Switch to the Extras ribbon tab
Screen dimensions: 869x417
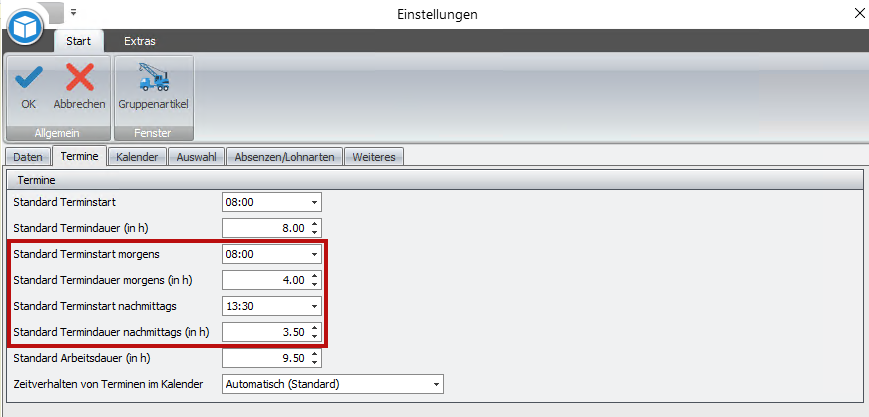pyautogui.click(x=139, y=41)
